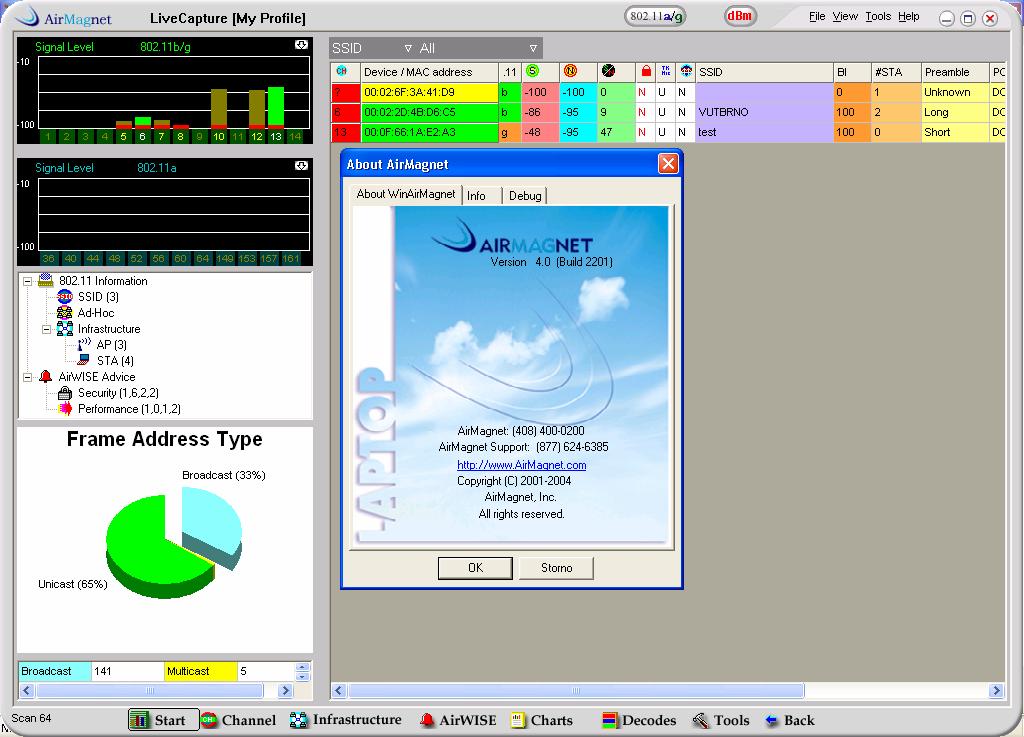Open the Tools menu in the menu bar

click(x=878, y=16)
